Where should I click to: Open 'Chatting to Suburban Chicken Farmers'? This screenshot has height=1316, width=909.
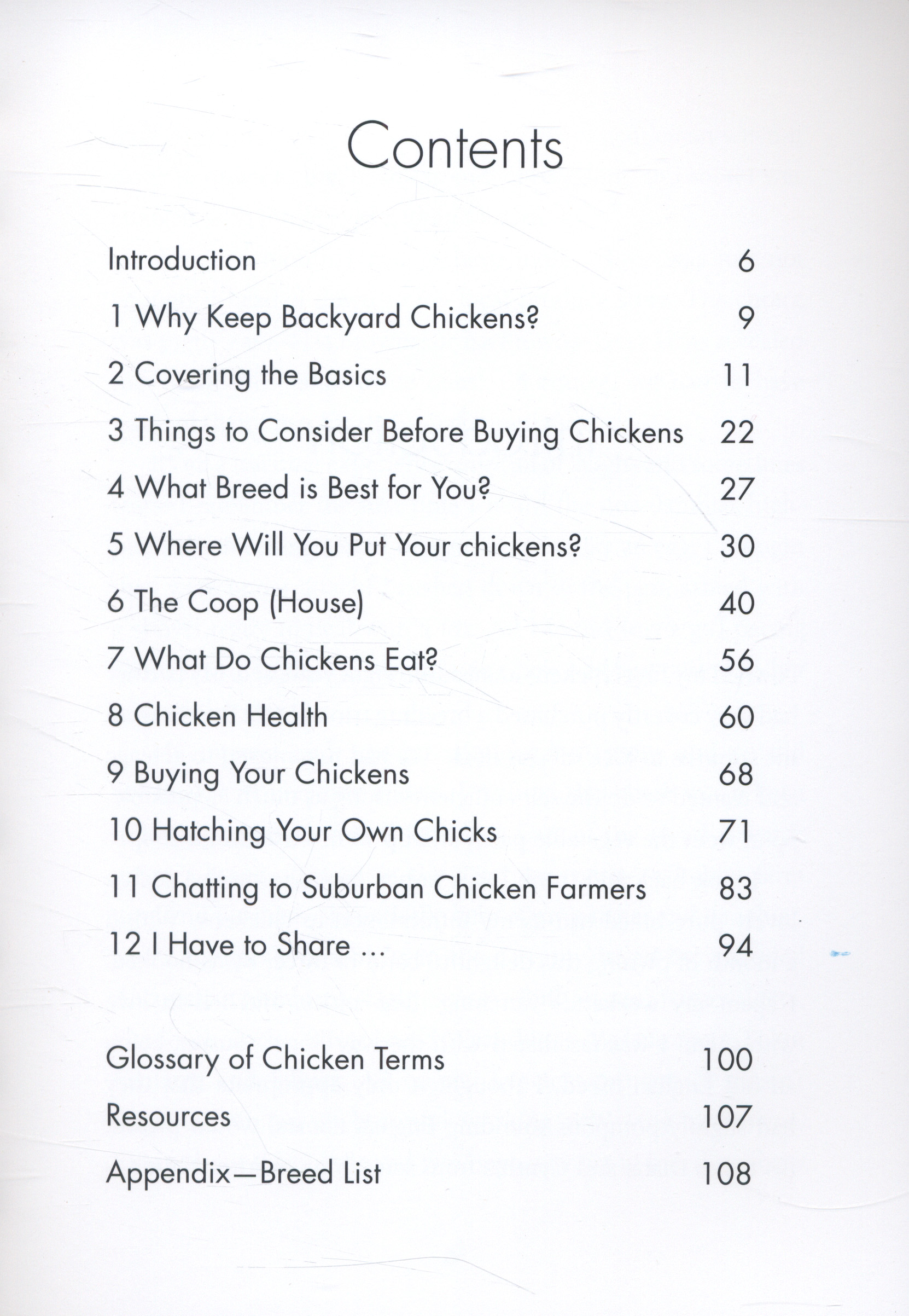(x=376, y=888)
